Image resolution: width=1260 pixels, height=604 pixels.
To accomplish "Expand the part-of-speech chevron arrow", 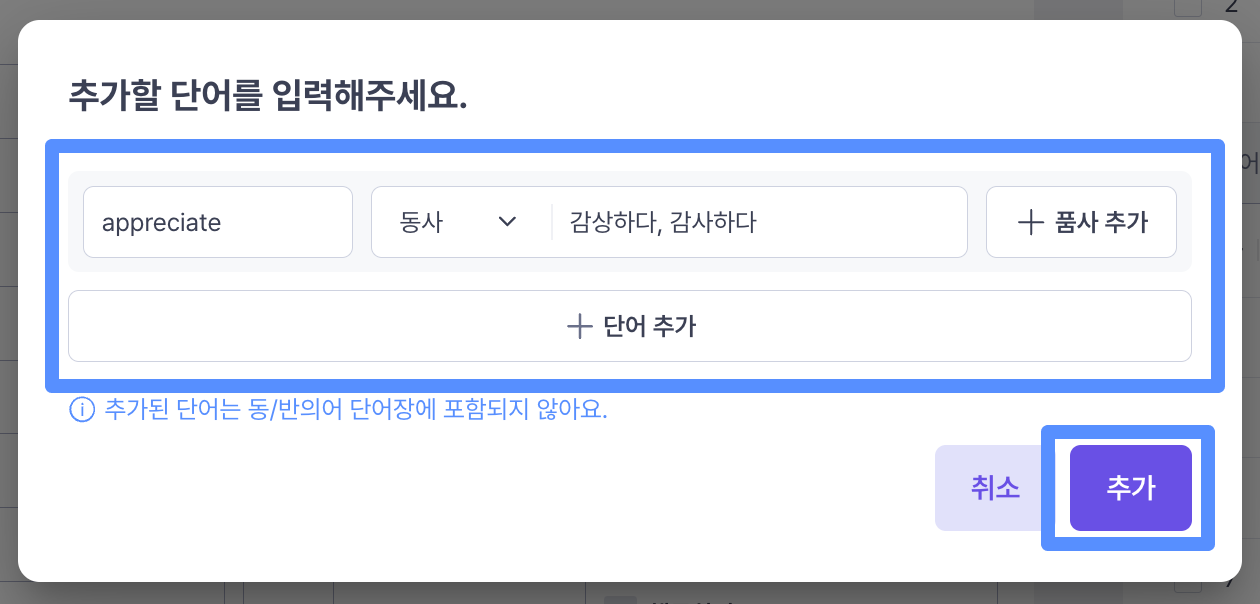I will tap(507, 222).
